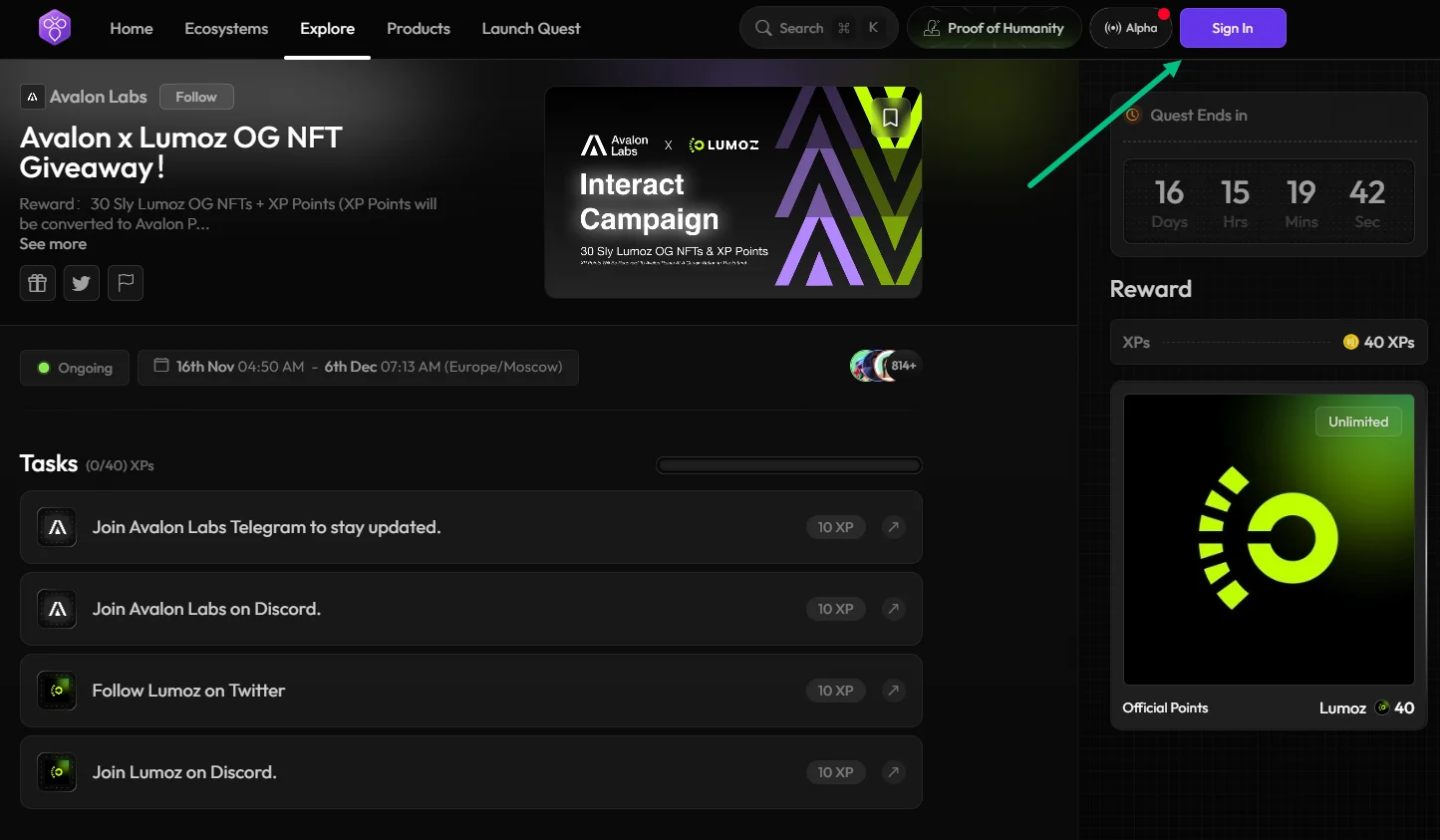Open Proof of Humanity
The height and width of the screenshot is (840, 1440).
(994, 28)
